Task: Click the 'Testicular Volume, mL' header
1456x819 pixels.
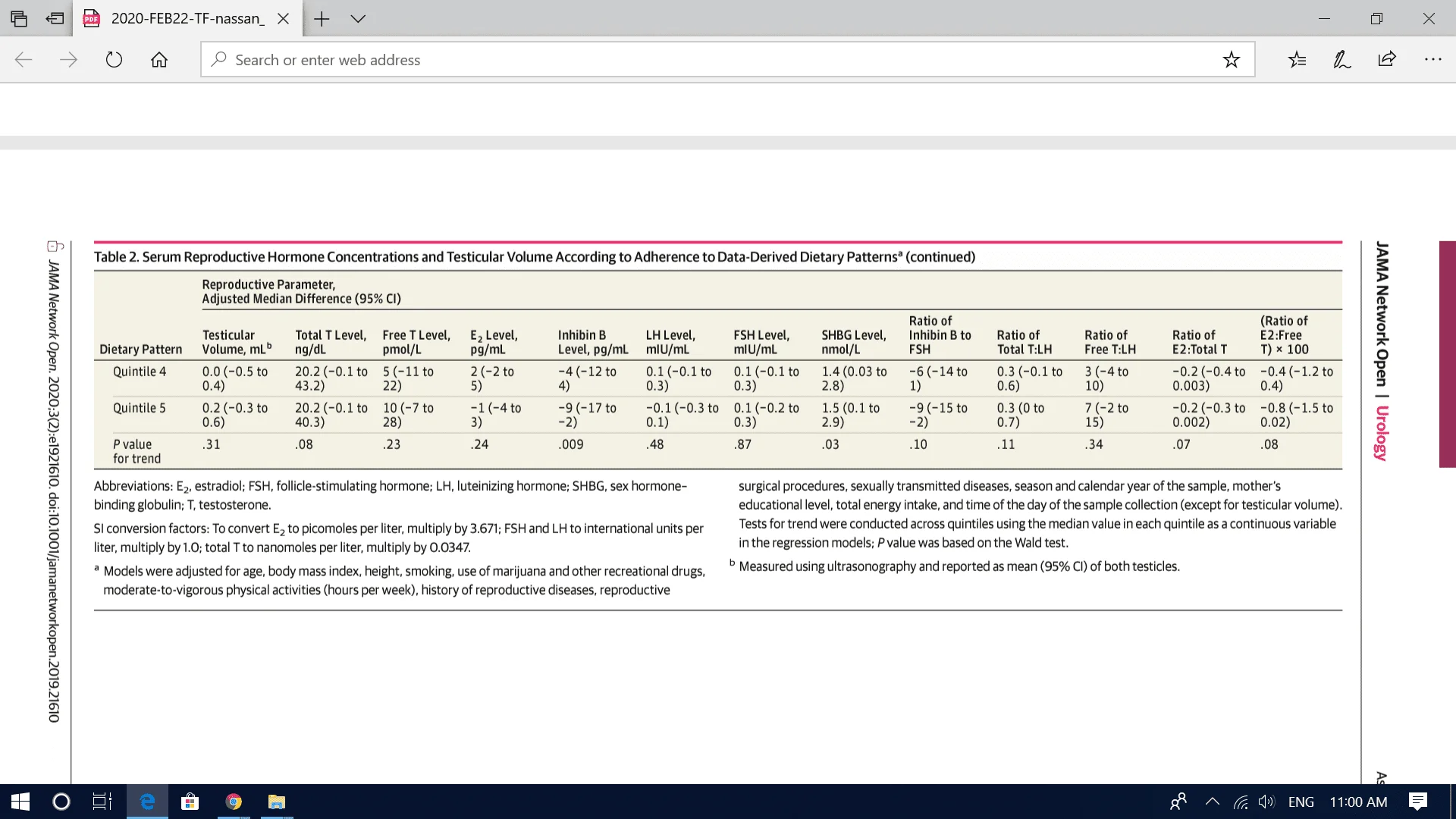Action: (237, 342)
